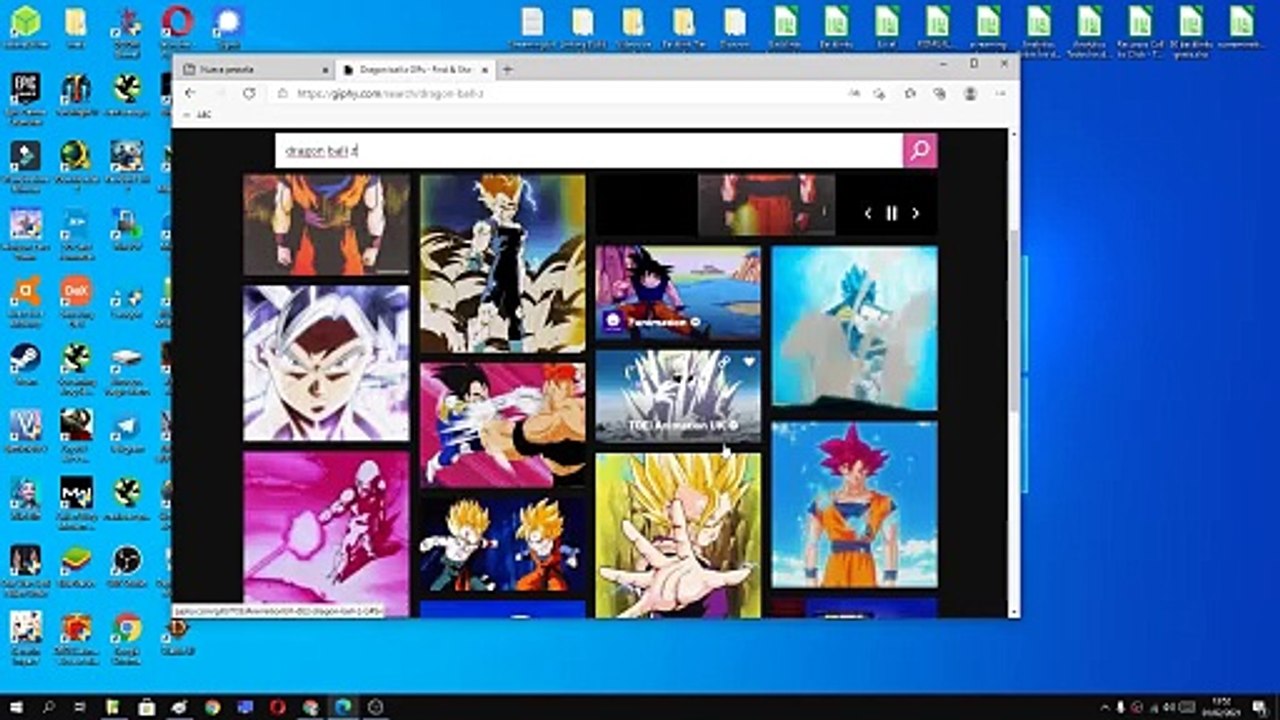Click the page vertical scrollbar in browser
1280x720 pixels.
[1013, 320]
